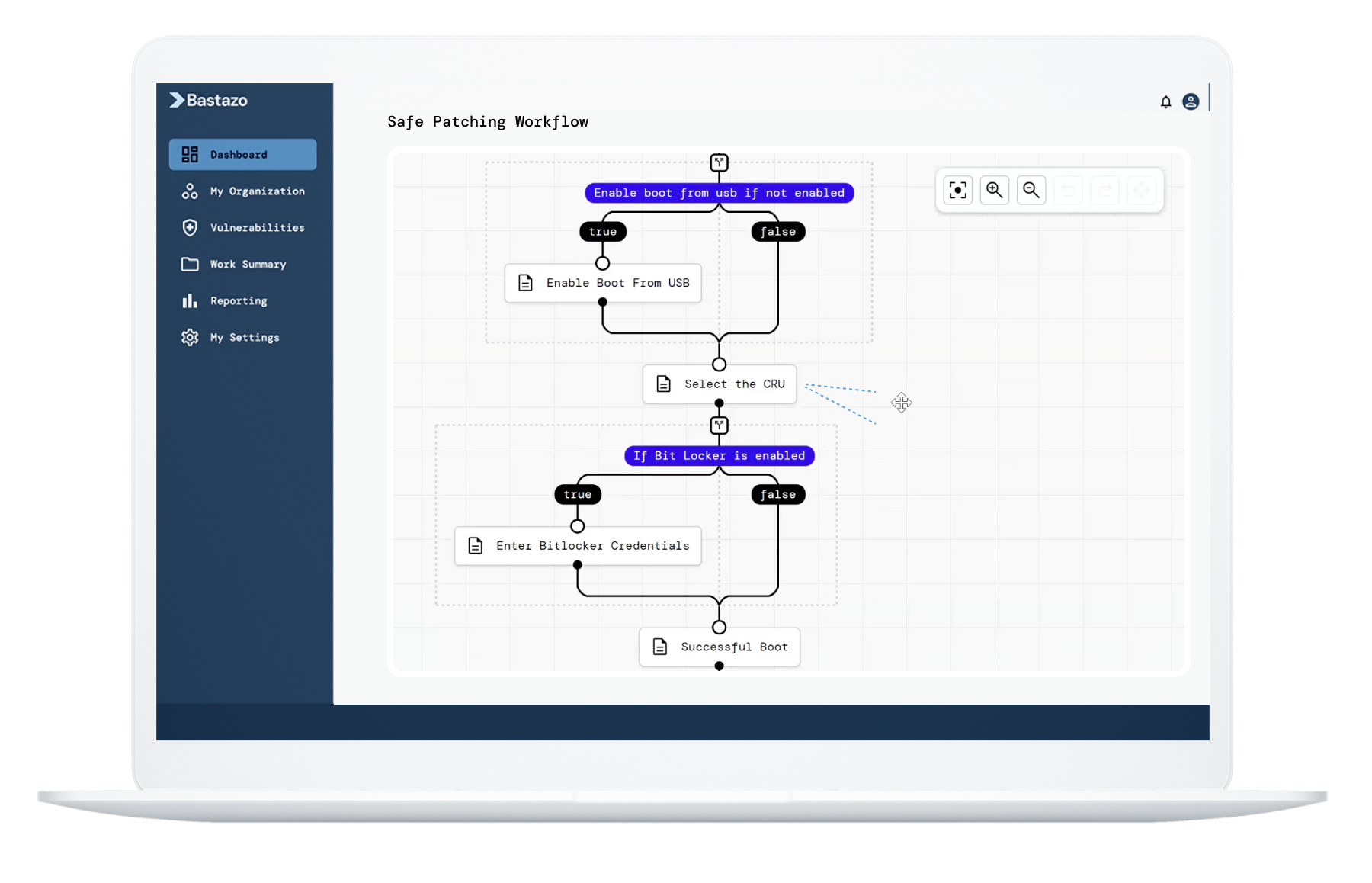This screenshot has width=1372, height=883.
Task: Click the false branch under Bit Locker condition
Action: 778,495
